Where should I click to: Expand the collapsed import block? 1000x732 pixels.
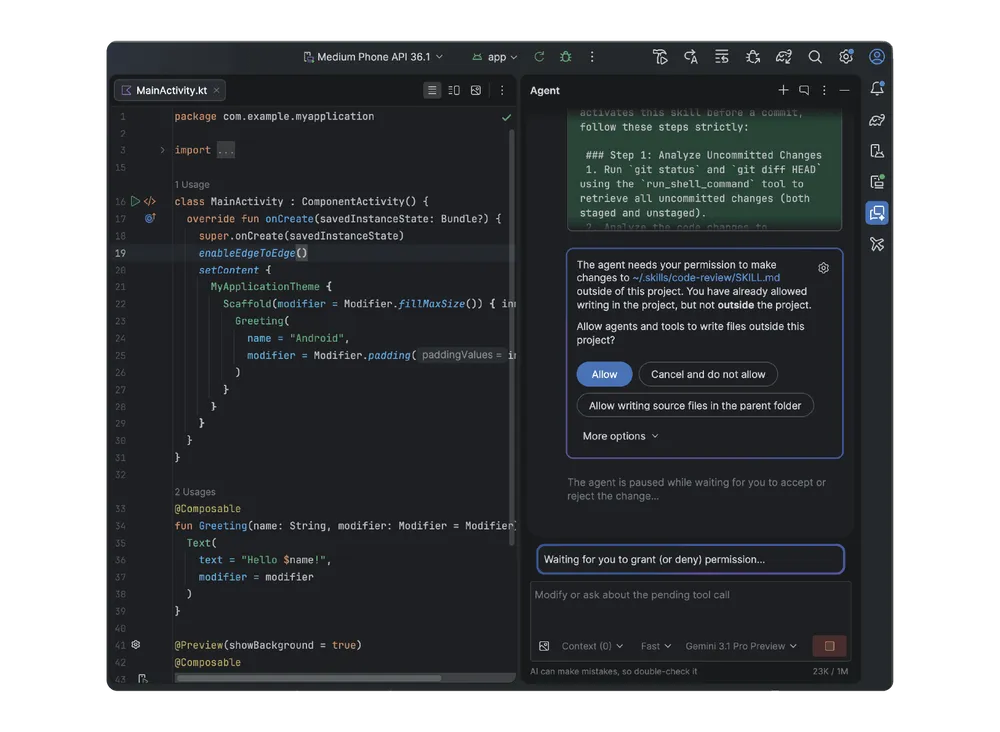click(x=163, y=150)
